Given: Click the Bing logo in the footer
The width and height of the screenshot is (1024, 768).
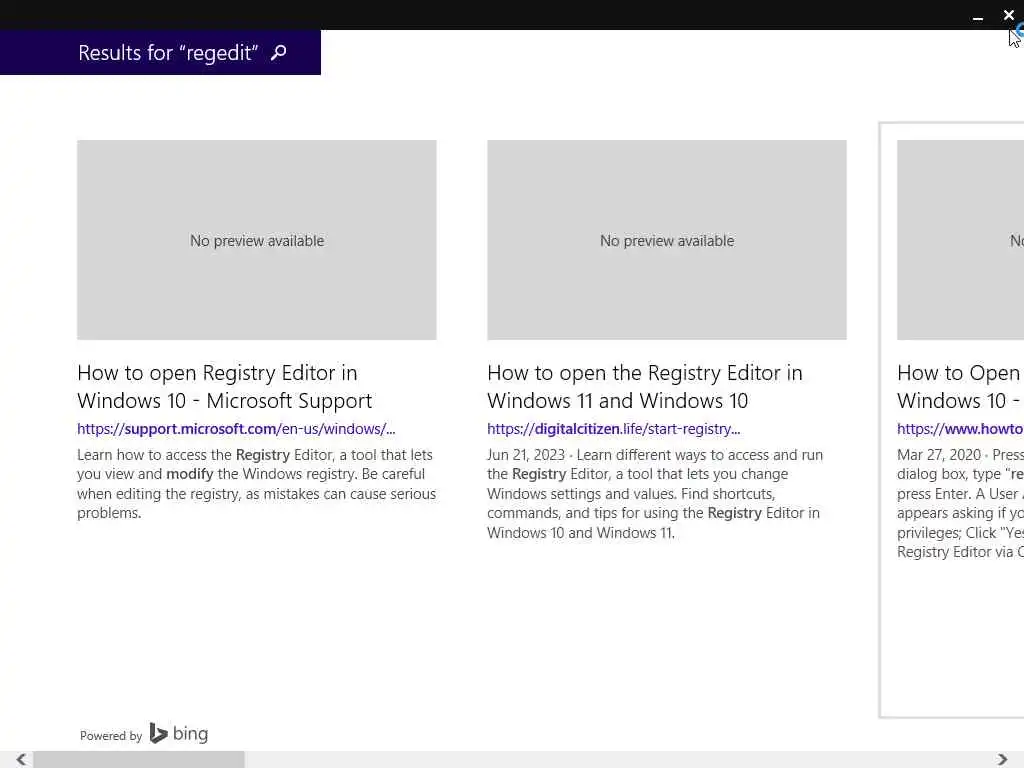Looking at the screenshot, I should [179, 733].
